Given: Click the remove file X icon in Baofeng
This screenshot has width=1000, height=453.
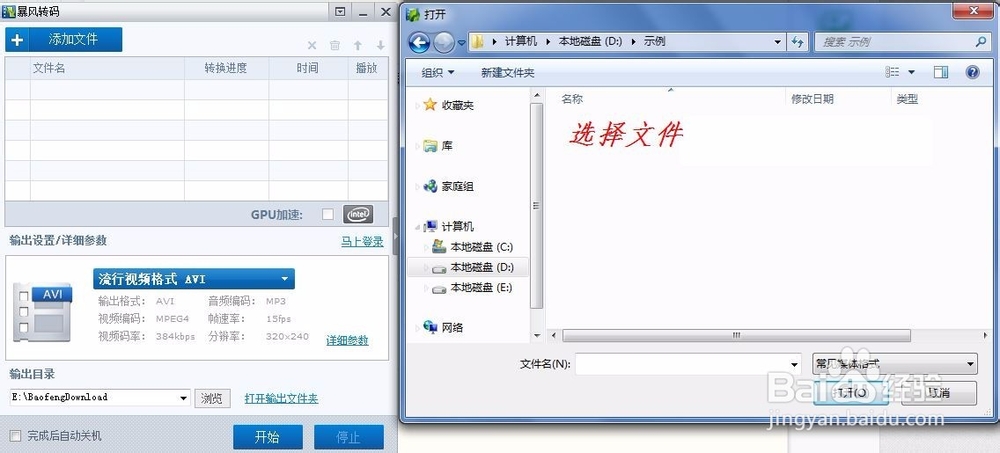Looking at the screenshot, I should click(312, 45).
